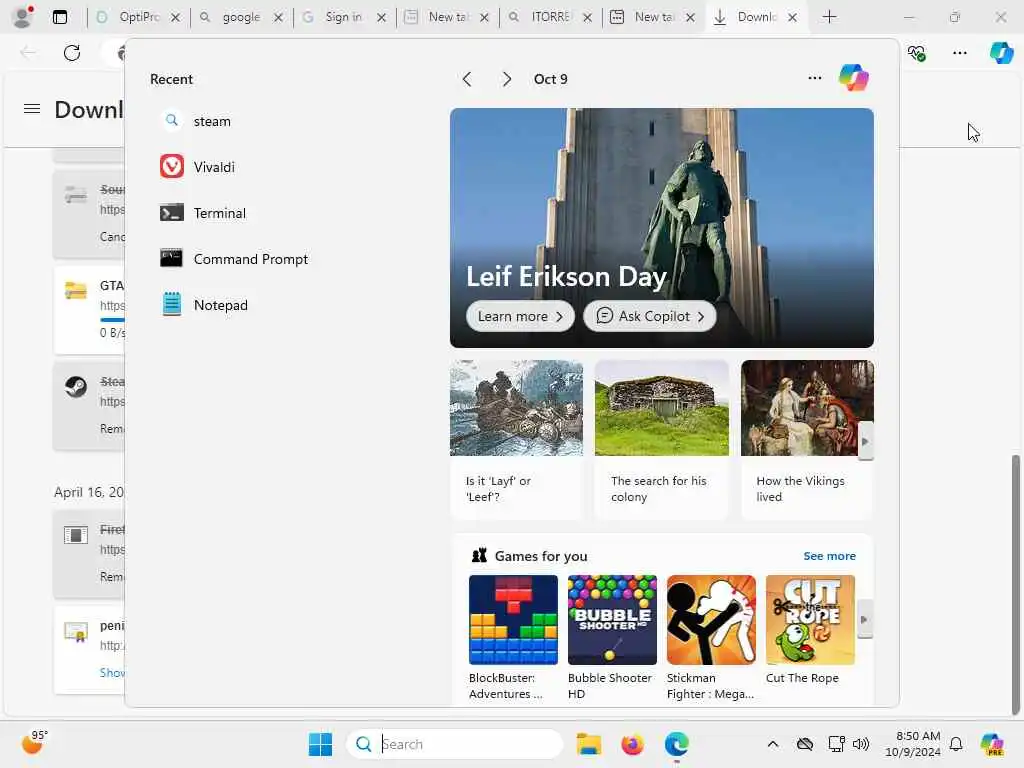The height and width of the screenshot is (768, 1024).
Task: Open BlockBuster Adventures game
Action: click(513, 638)
